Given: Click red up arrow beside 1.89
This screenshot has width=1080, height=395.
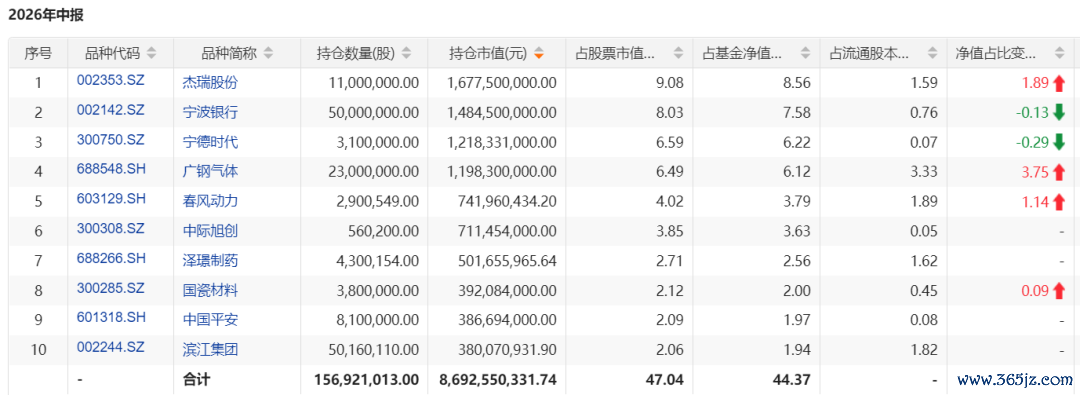Looking at the screenshot, I should (x=1059, y=83).
